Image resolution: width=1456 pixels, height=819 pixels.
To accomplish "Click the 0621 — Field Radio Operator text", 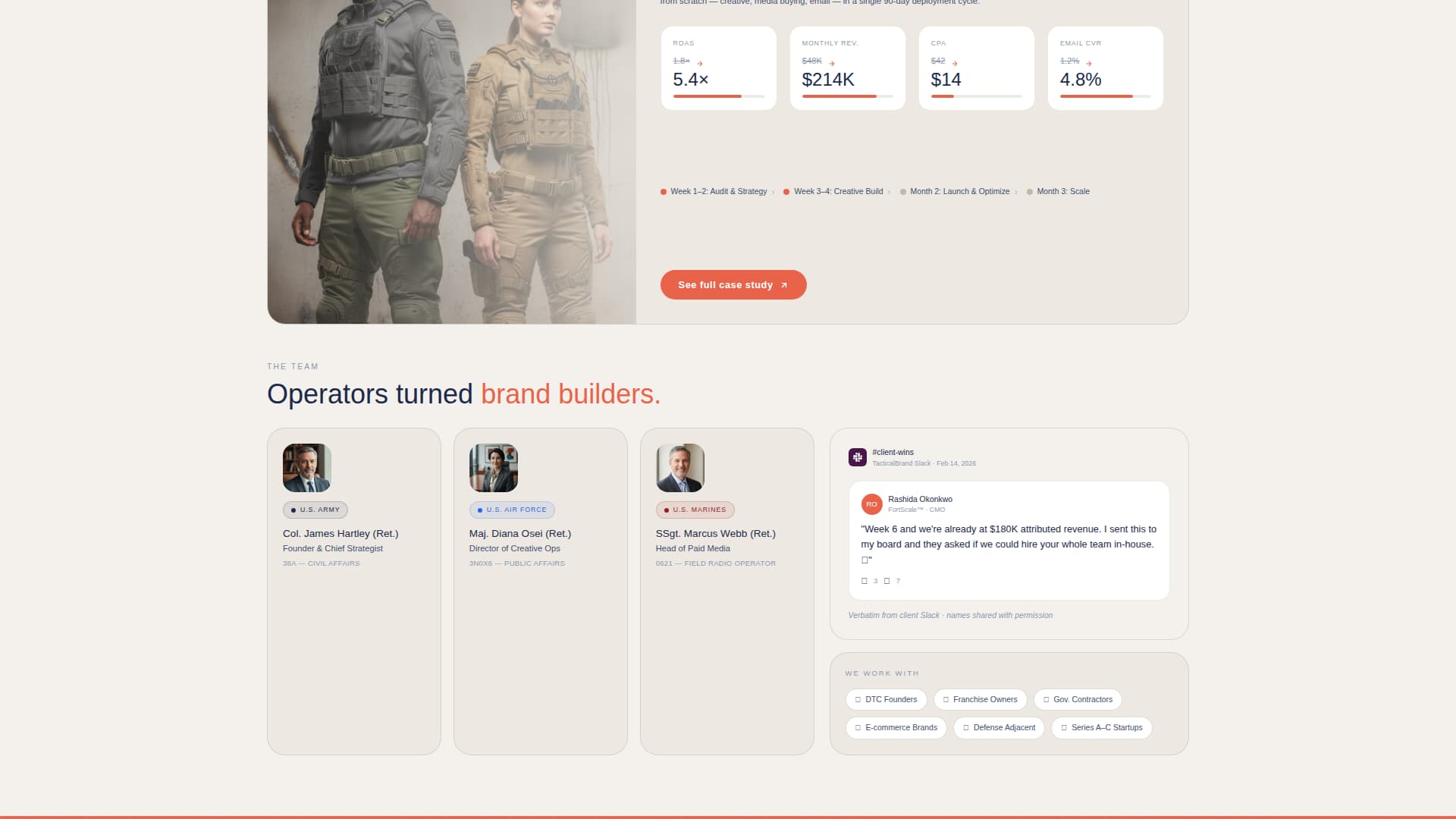I will [x=716, y=563].
